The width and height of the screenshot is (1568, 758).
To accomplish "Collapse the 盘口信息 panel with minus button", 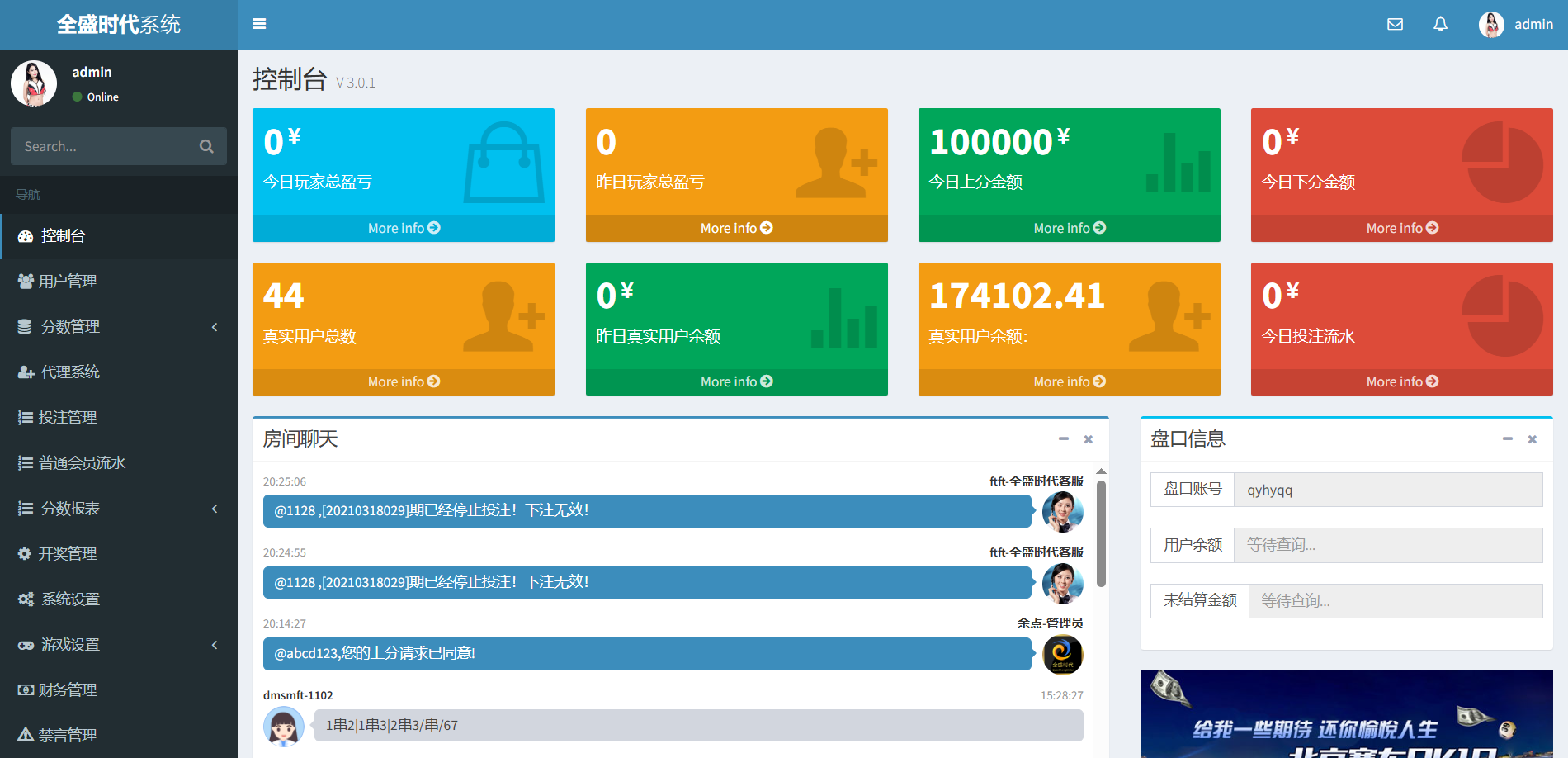I will 1508,439.
